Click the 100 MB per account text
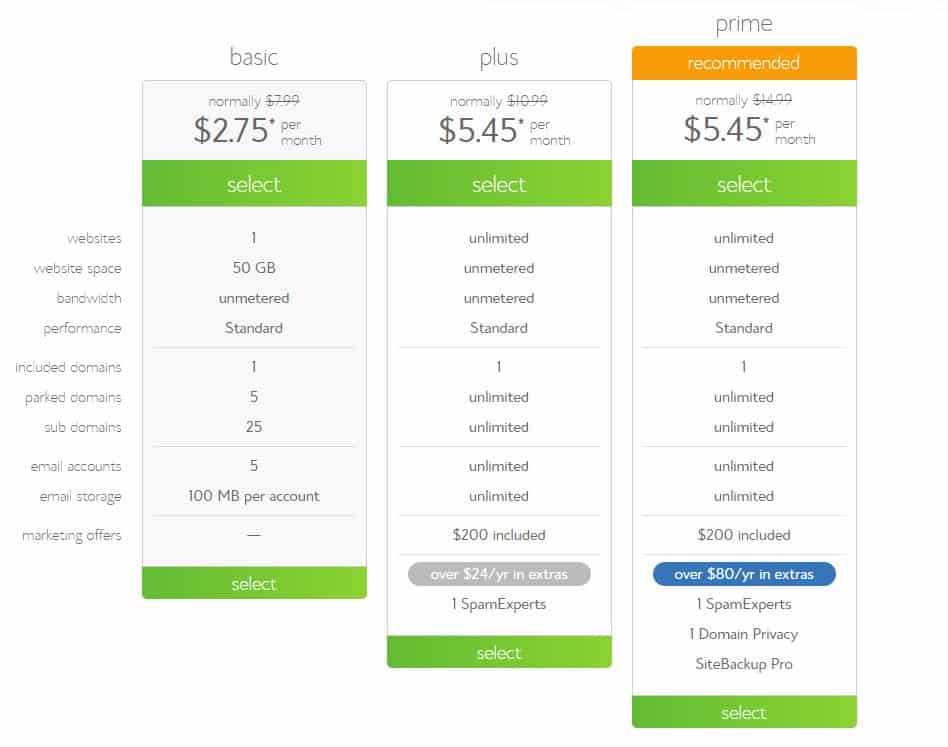The image size is (948, 747). pyautogui.click(x=254, y=496)
